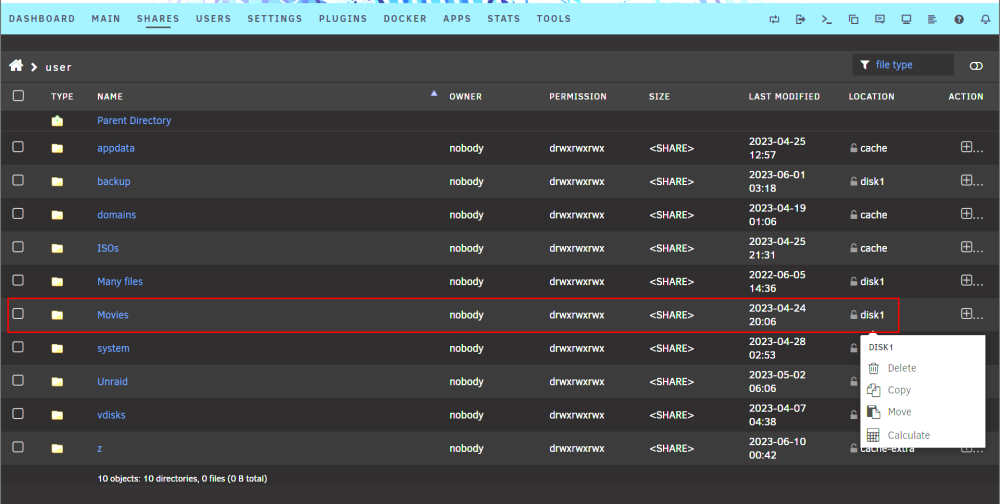The image size is (1000, 504).
Task: Click the ISOs row <SHARE> size cell
Action: (672, 248)
